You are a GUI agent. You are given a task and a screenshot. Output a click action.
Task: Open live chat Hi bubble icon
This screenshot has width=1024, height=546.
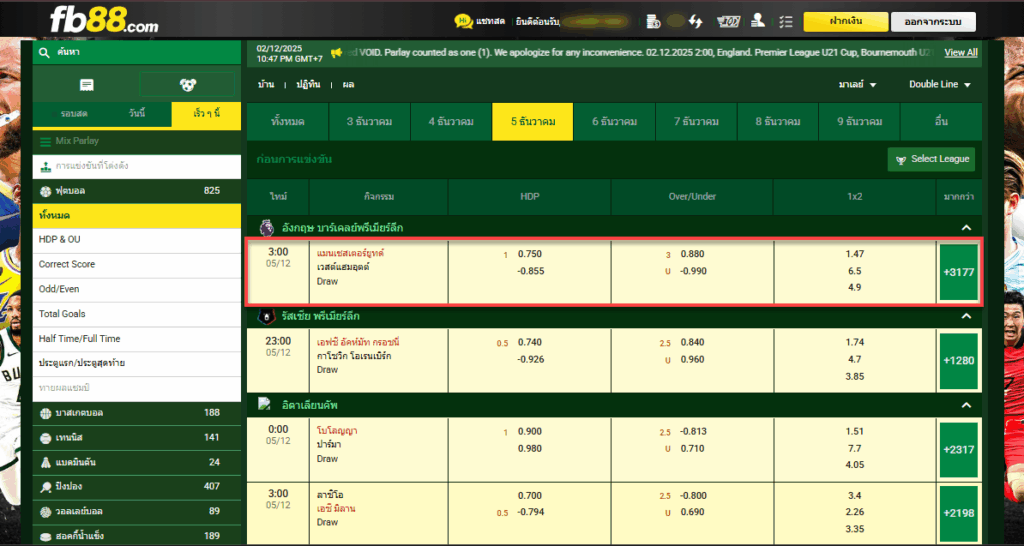tap(463, 21)
